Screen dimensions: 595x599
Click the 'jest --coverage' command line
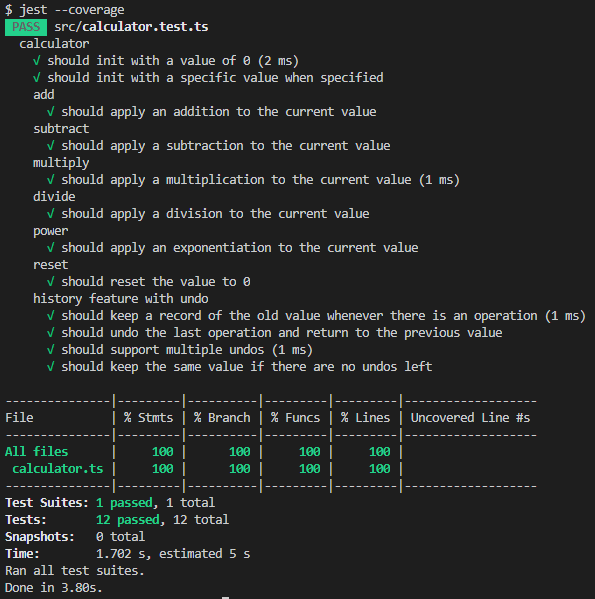72,10
